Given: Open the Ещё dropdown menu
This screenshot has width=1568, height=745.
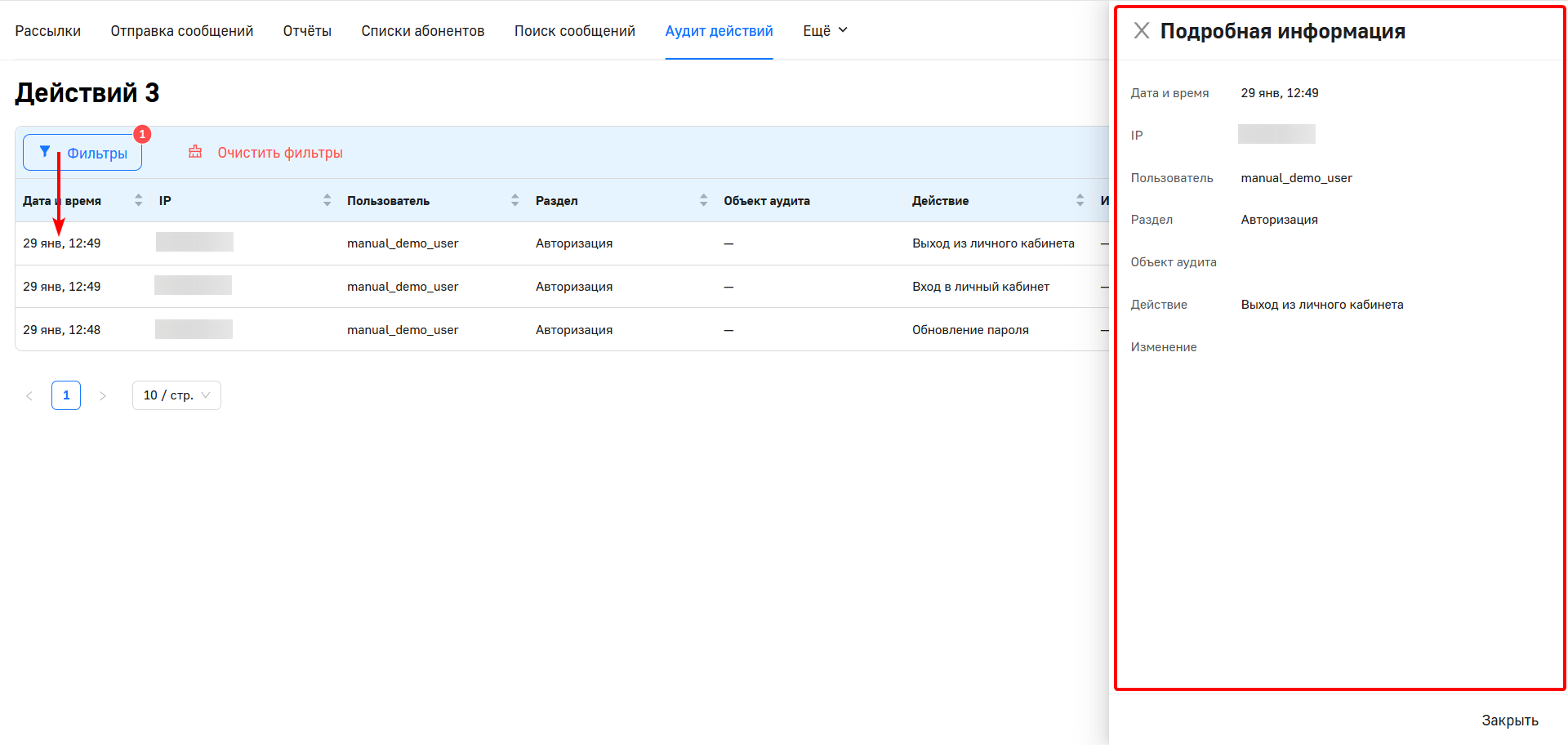Looking at the screenshot, I should pyautogui.click(x=825, y=31).
